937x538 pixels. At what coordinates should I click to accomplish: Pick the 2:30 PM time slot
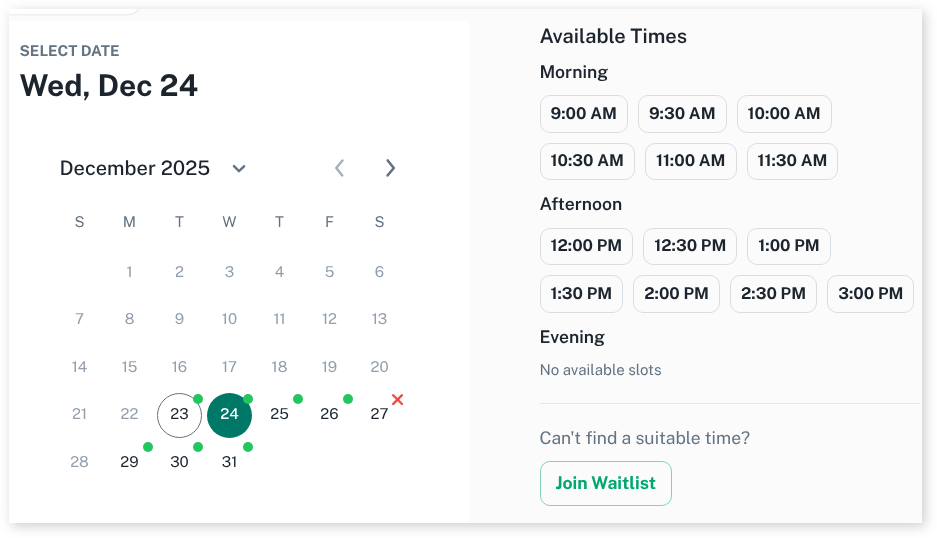[773, 294]
